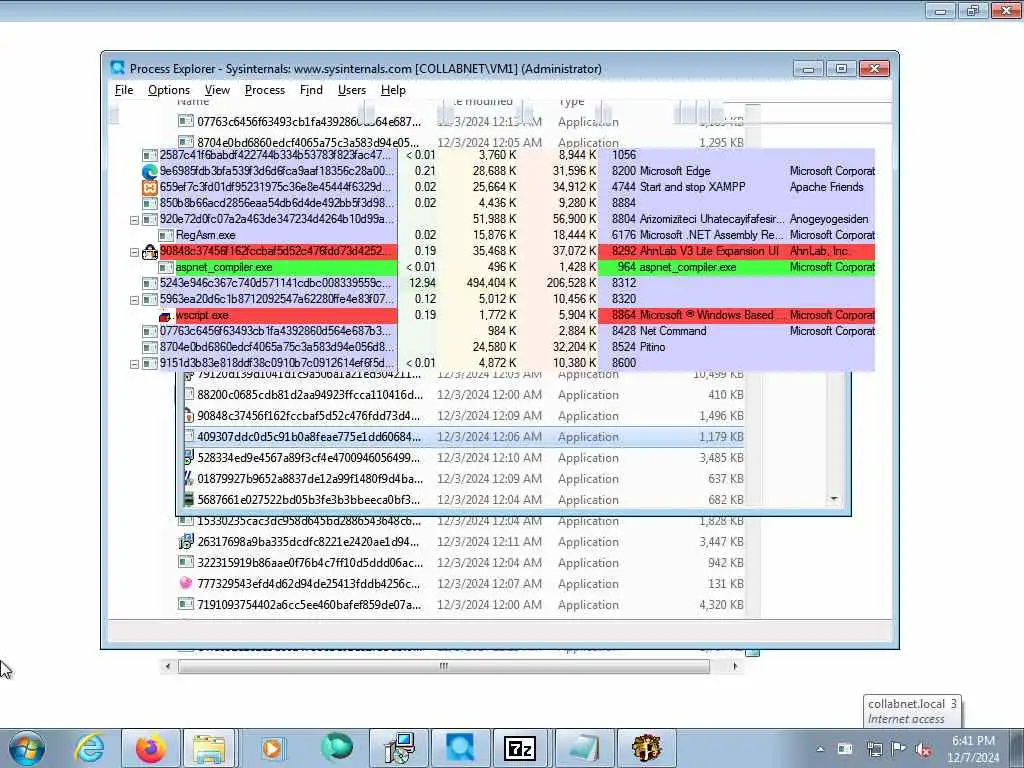Open the File menu

(x=123, y=90)
